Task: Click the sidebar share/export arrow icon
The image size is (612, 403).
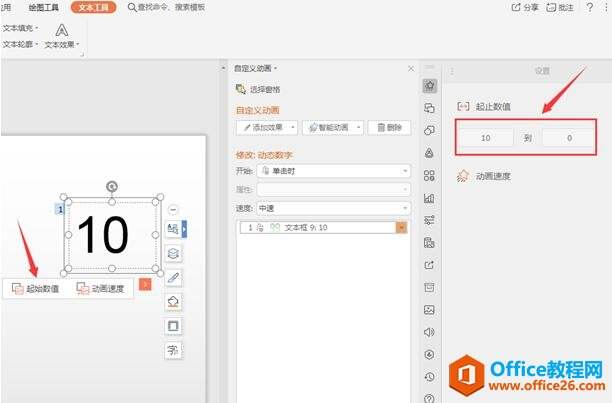Action: [x=429, y=265]
